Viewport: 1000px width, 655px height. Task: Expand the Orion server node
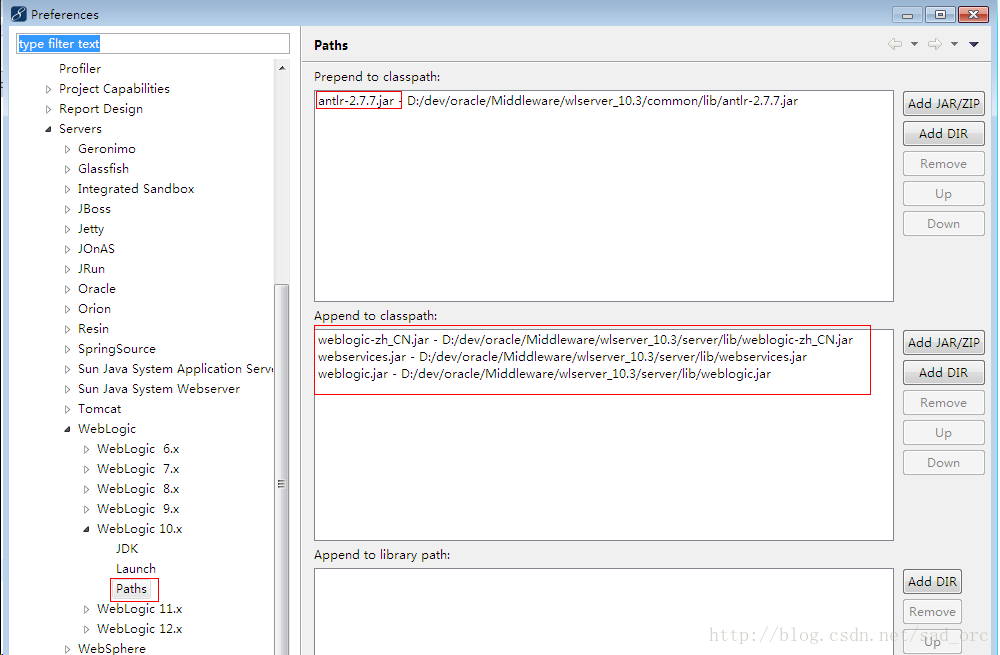coord(68,309)
